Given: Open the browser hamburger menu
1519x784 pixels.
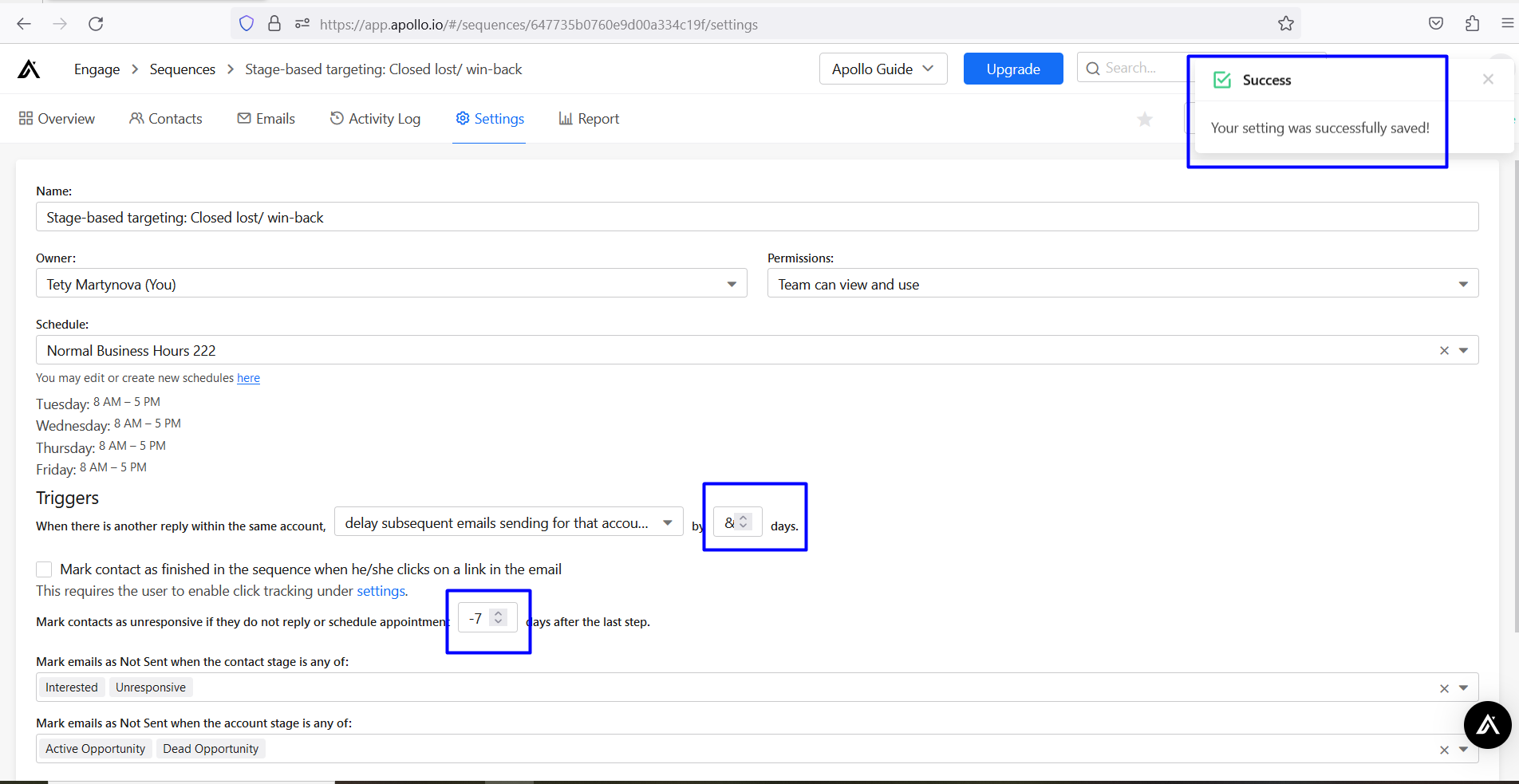Looking at the screenshot, I should tap(1507, 24).
